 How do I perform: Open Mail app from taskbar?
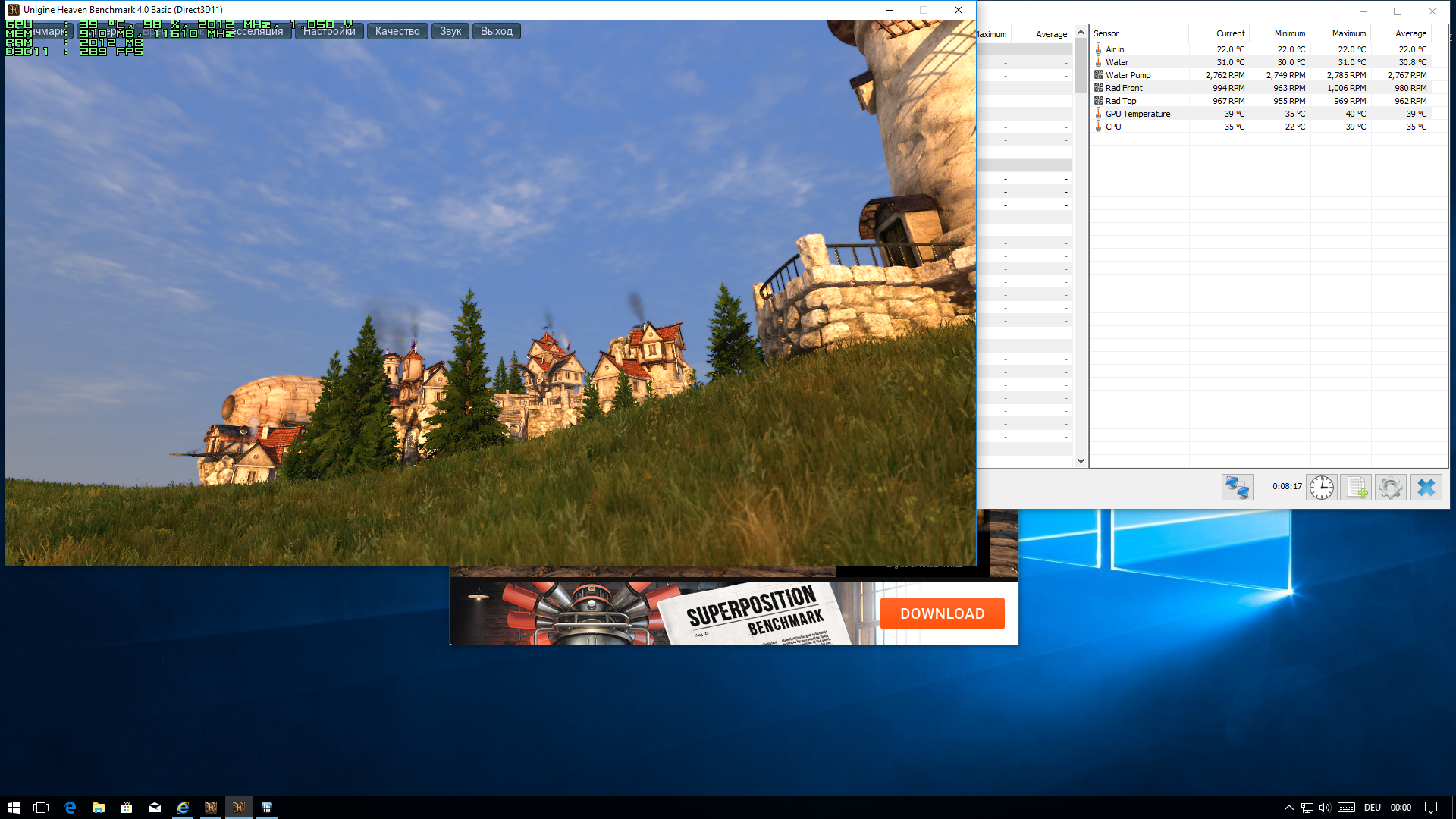(x=155, y=808)
